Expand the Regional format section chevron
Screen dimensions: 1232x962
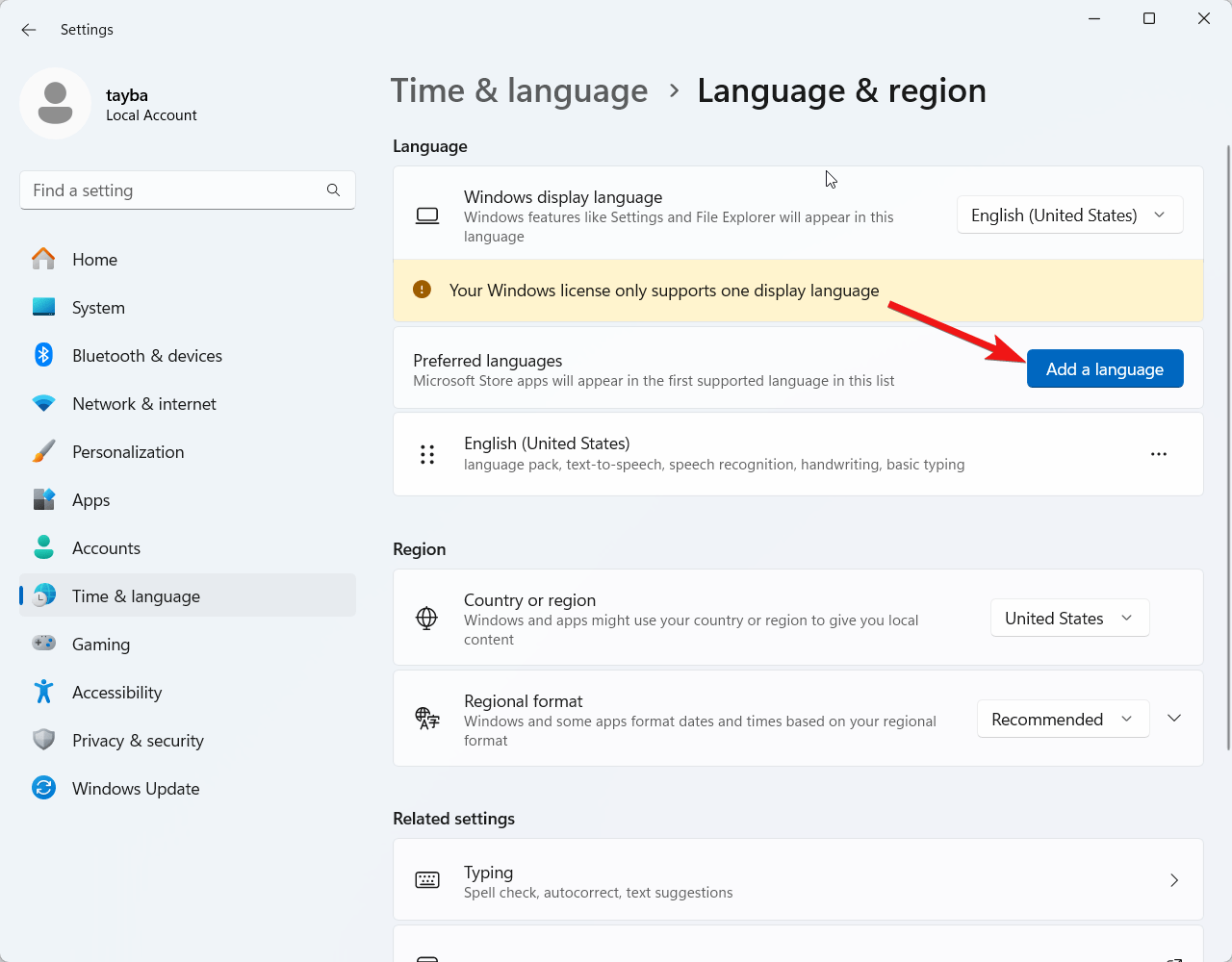tap(1174, 719)
